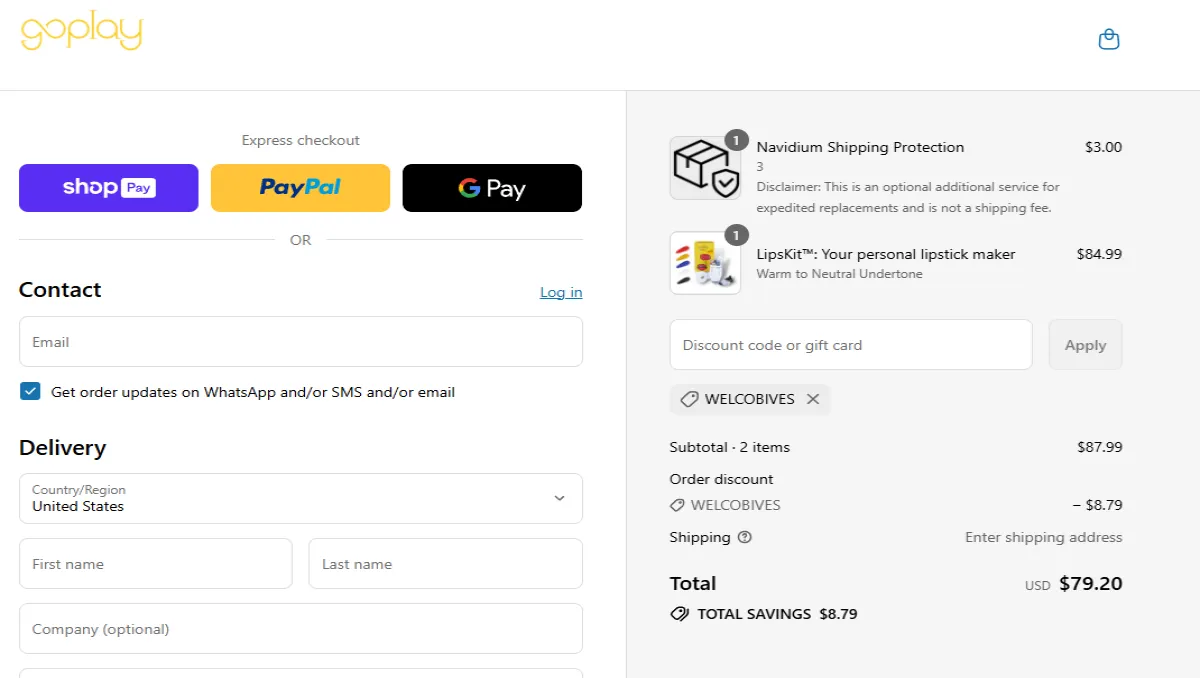
Task: Click the Navidium Shipping Protection thumbnail
Action: [705, 167]
